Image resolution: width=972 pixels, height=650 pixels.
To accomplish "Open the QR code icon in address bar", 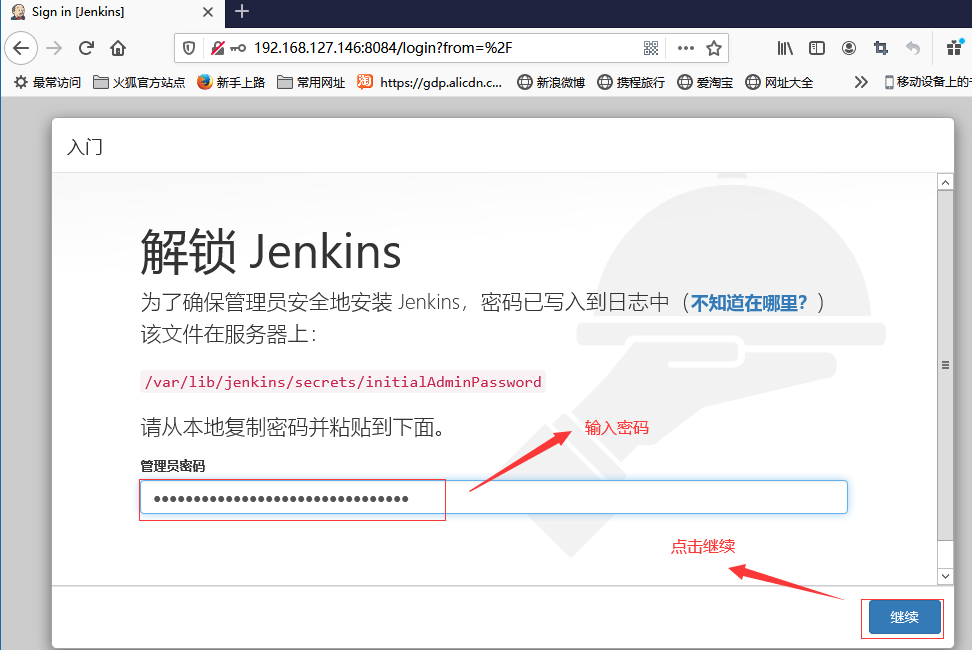I will (x=651, y=48).
